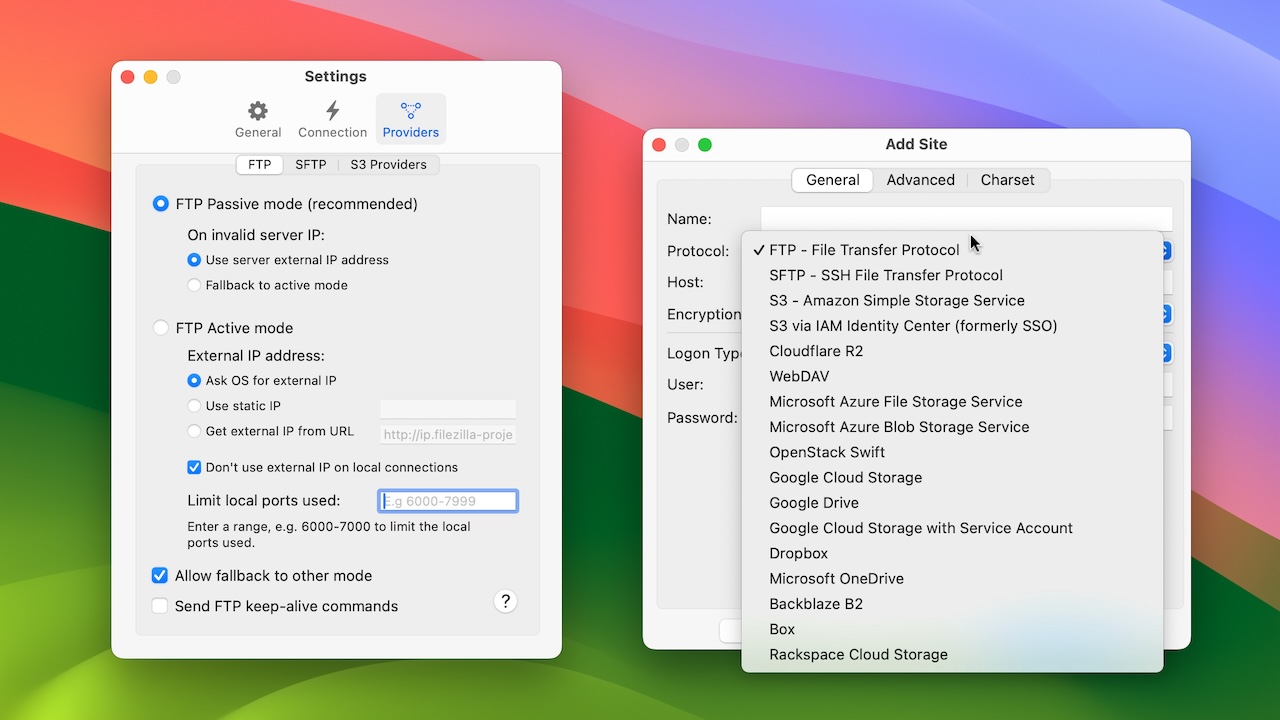Choose S3 via IAM Identity Center
The width and height of the screenshot is (1280, 720).
(952, 326)
